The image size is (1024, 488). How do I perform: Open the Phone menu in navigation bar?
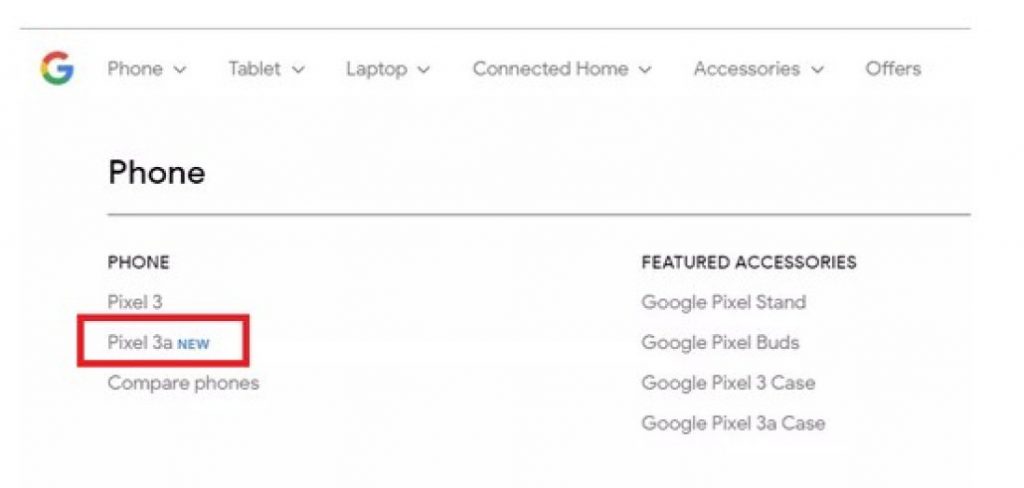click(x=135, y=69)
